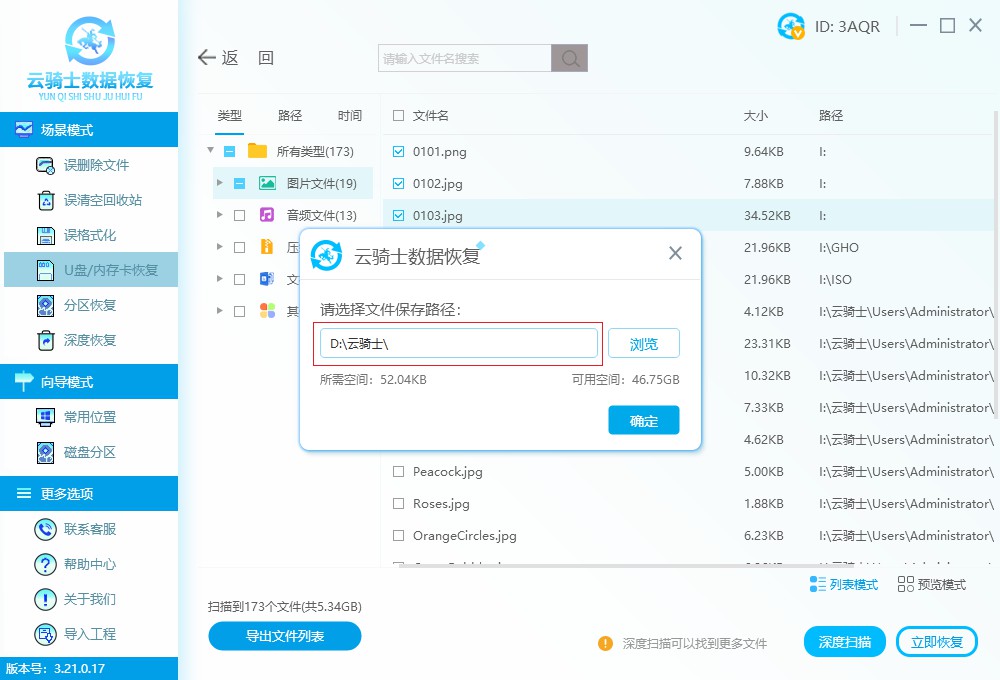Switch to the 时间 tab

tap(349, 115)
